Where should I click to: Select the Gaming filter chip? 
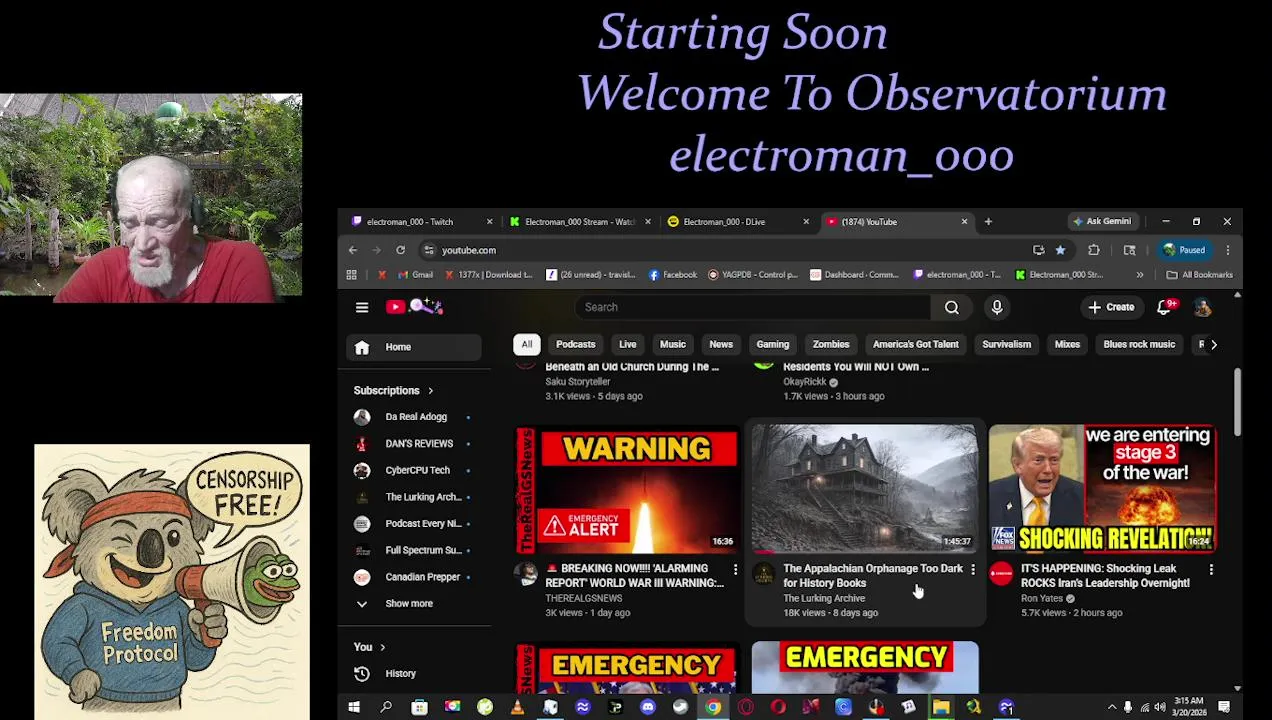773,345
